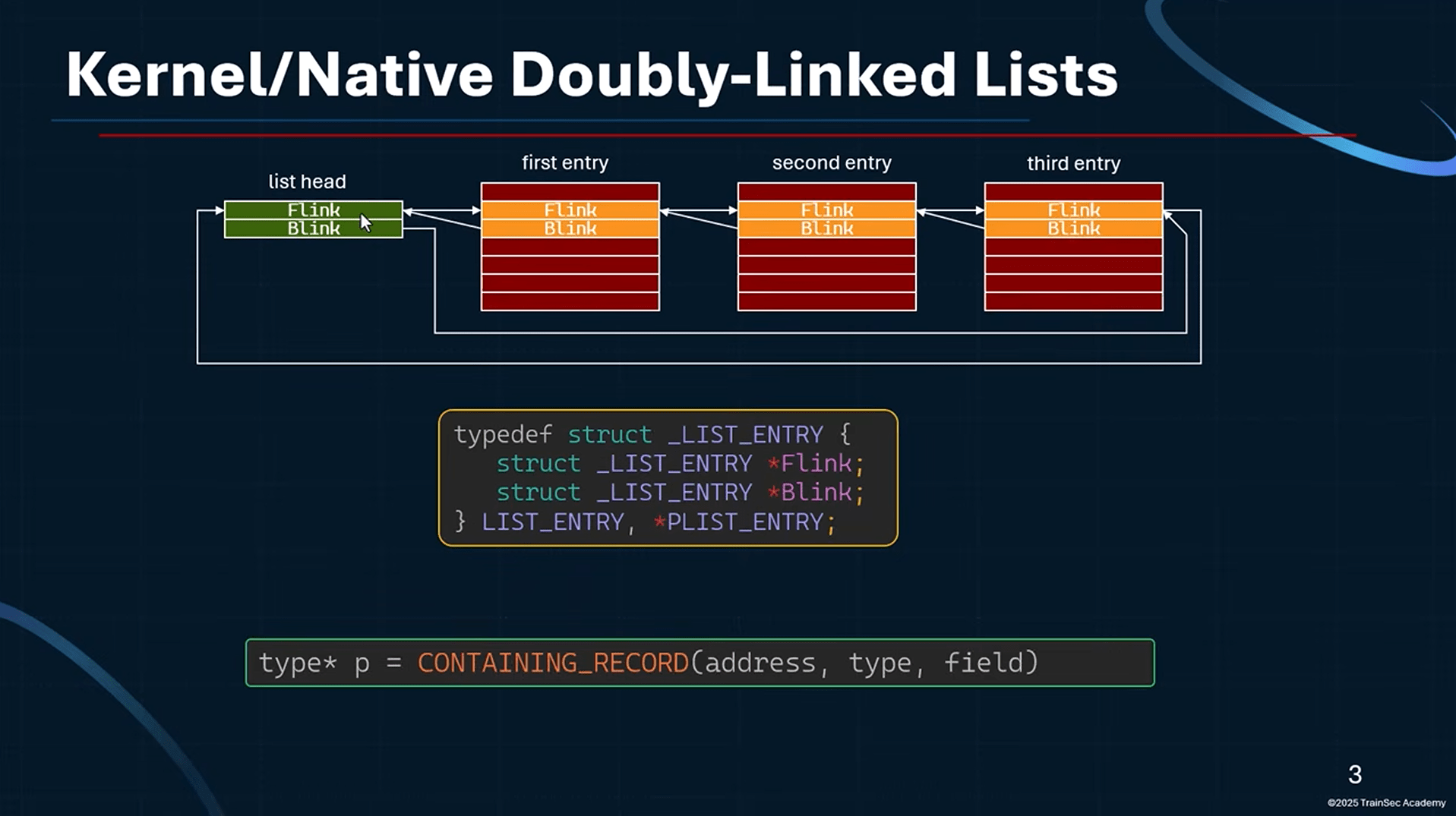Click the CONTAINING_RECORD macro text
Image resolution: width=1456 pixels, height=816 pixels.
tap(552, 662)
